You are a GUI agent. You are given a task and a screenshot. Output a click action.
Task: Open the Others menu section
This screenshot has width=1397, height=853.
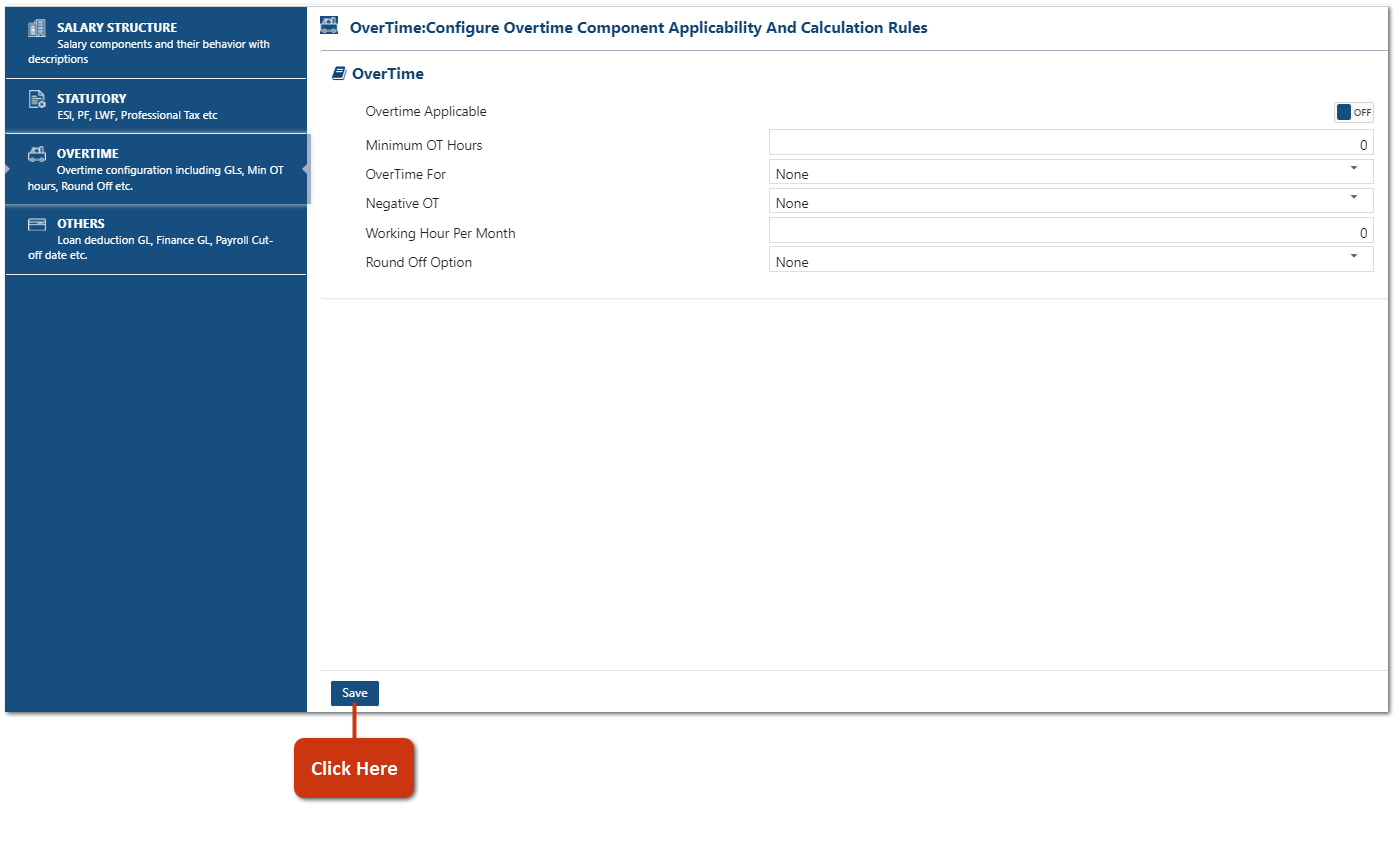[x=156, y=239]
